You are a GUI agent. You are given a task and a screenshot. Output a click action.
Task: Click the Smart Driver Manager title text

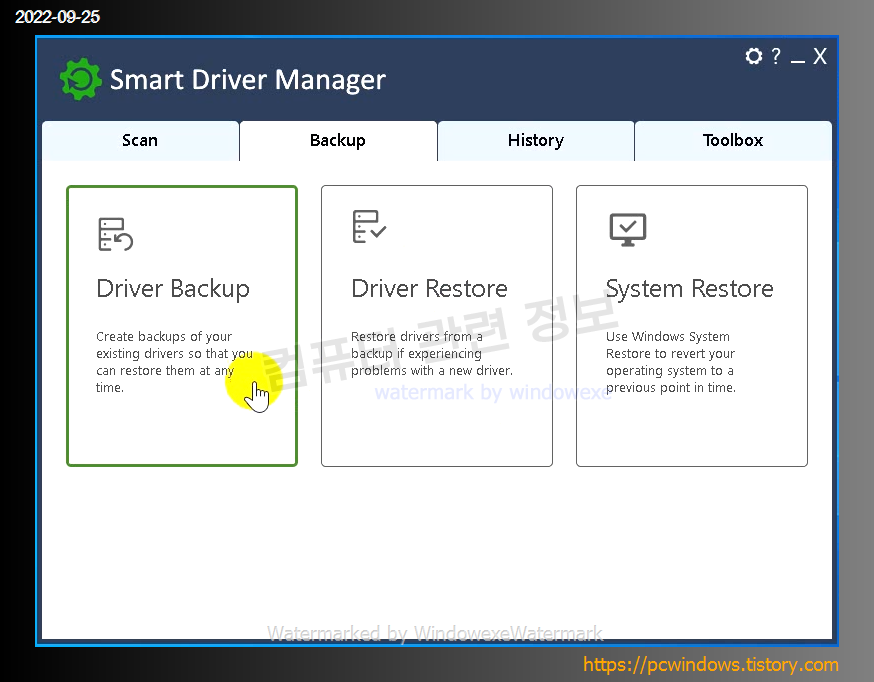(x=247, y=80)
